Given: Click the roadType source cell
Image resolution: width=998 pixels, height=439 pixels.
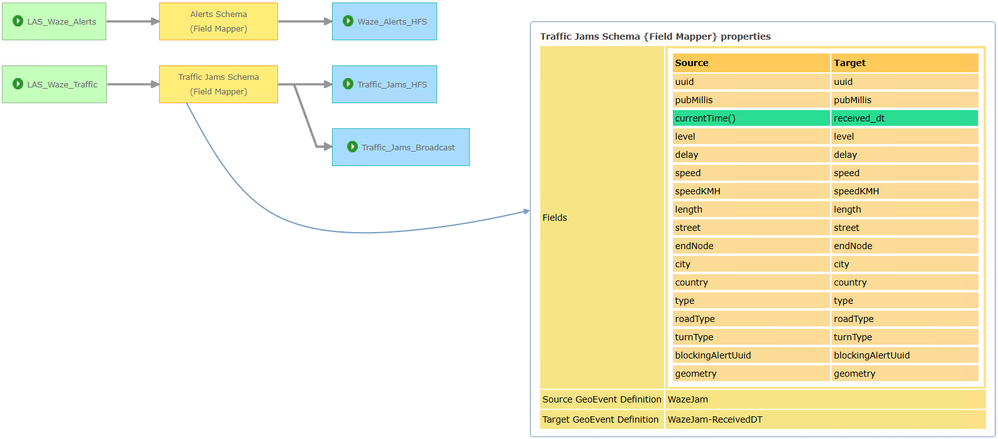Looking at the screenshot, I should pyautogui.click(x=752, y=319).
